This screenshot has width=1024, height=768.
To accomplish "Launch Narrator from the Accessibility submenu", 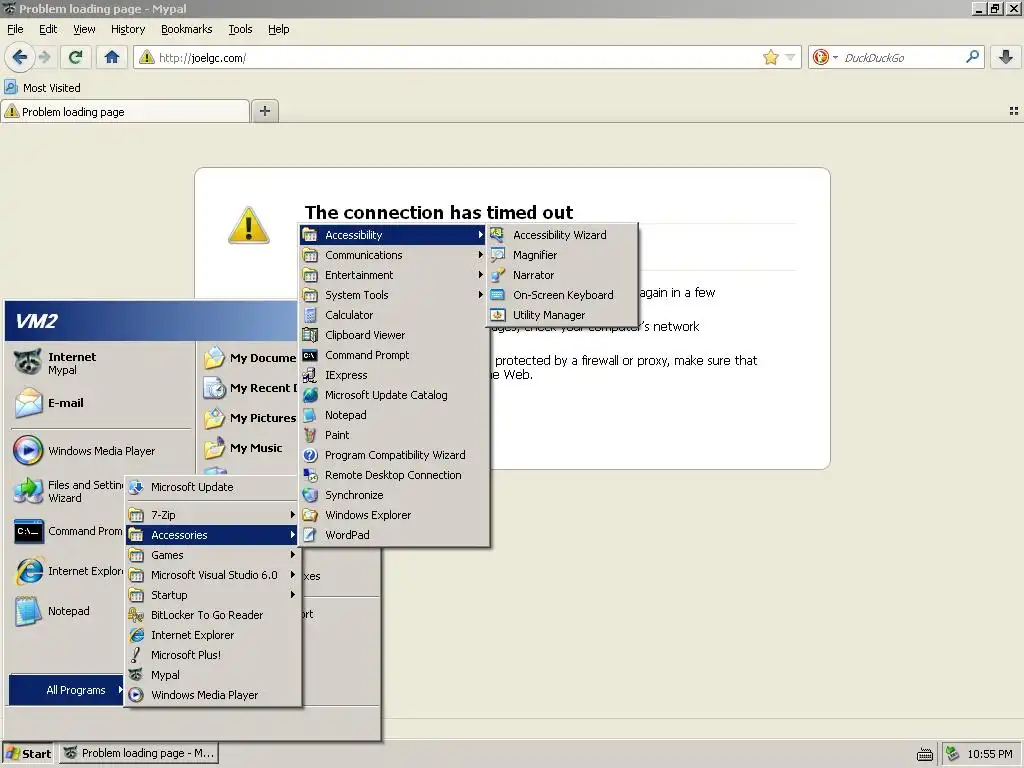I will 562,275.
